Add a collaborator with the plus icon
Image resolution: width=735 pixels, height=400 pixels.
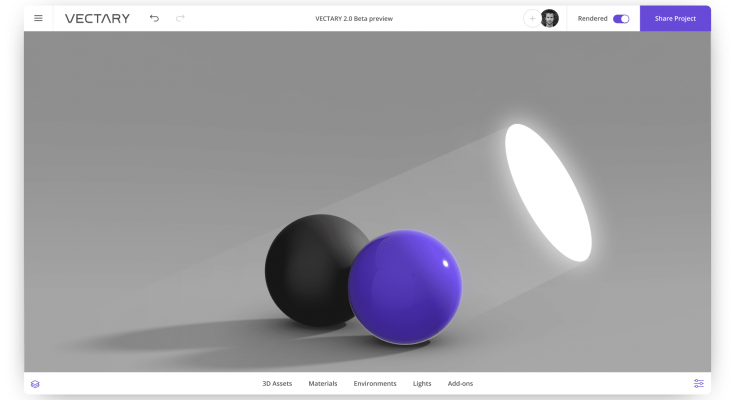(532, 19)
